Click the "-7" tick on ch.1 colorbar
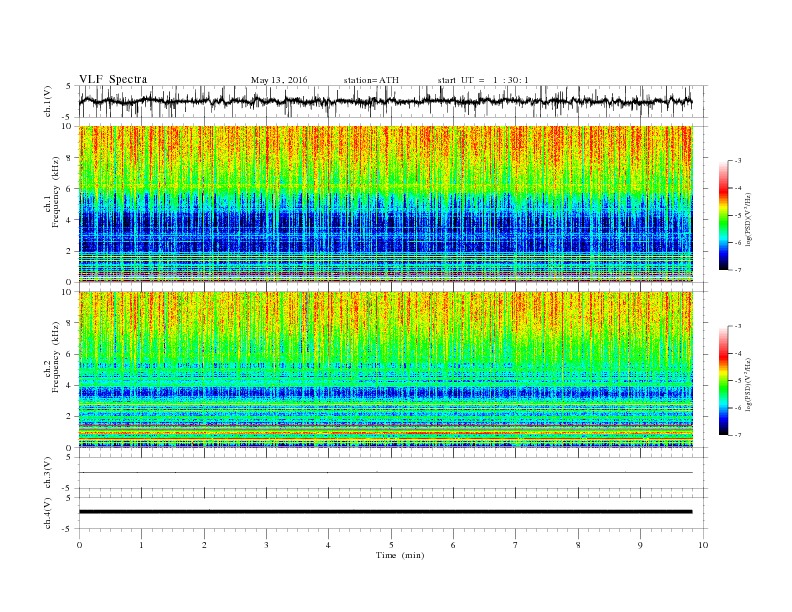The width and height of the screenshot is (792, 612). [x=738, y=270]
